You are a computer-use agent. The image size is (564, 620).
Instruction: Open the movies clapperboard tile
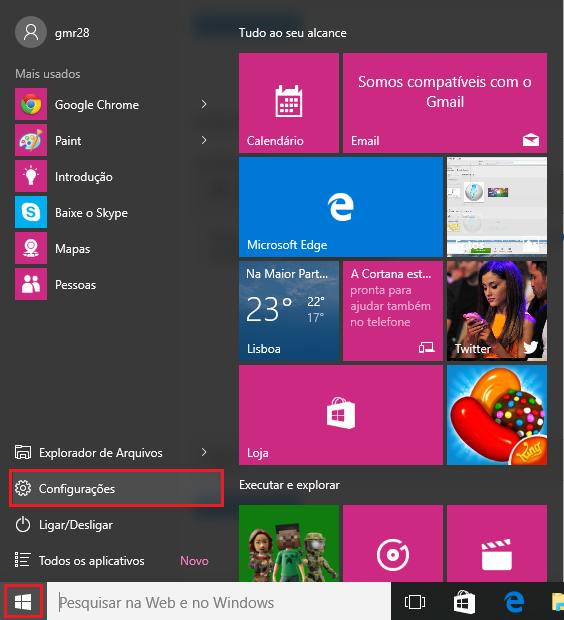tap(497, 543)
